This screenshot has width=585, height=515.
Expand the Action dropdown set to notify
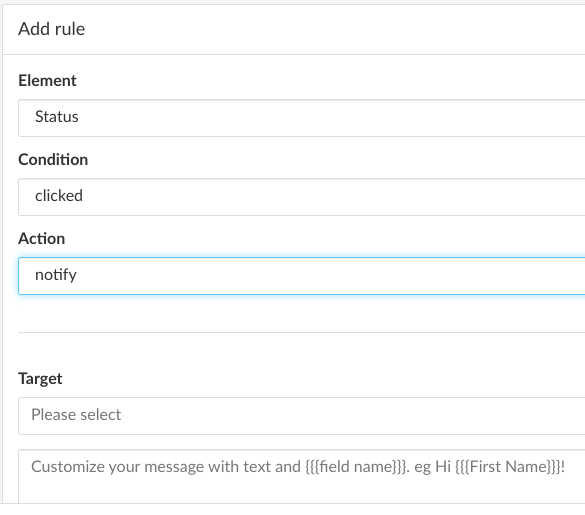[301, 276]
